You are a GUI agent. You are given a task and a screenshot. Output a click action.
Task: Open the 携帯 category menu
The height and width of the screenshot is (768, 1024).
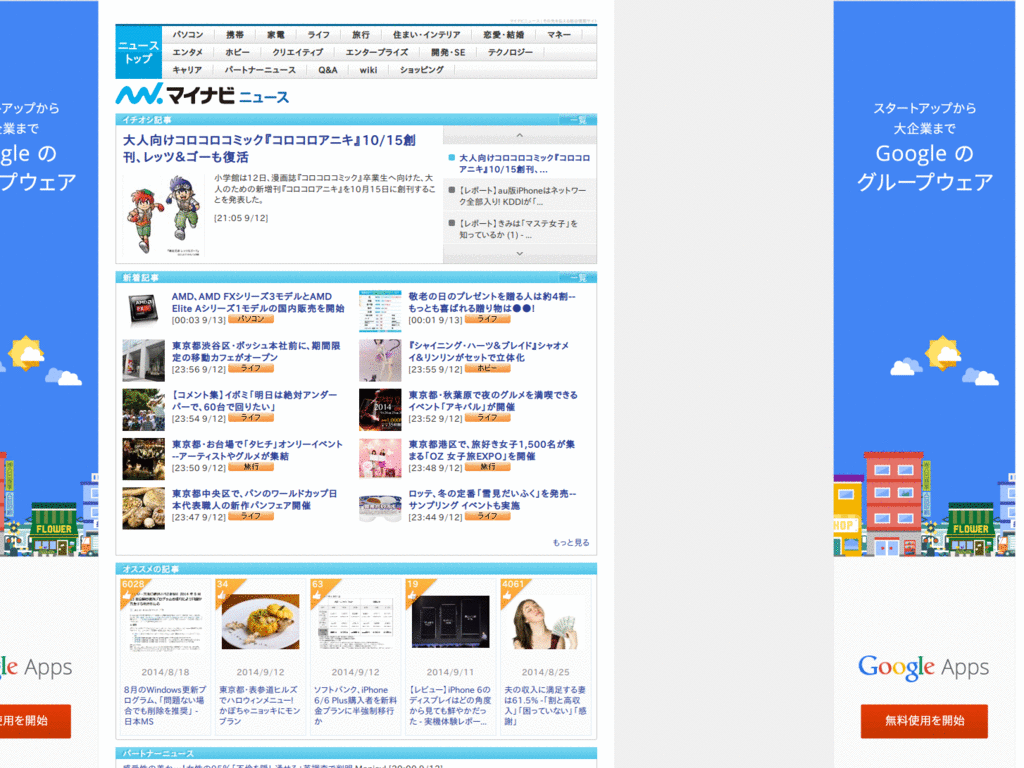[x=234, y=35]
